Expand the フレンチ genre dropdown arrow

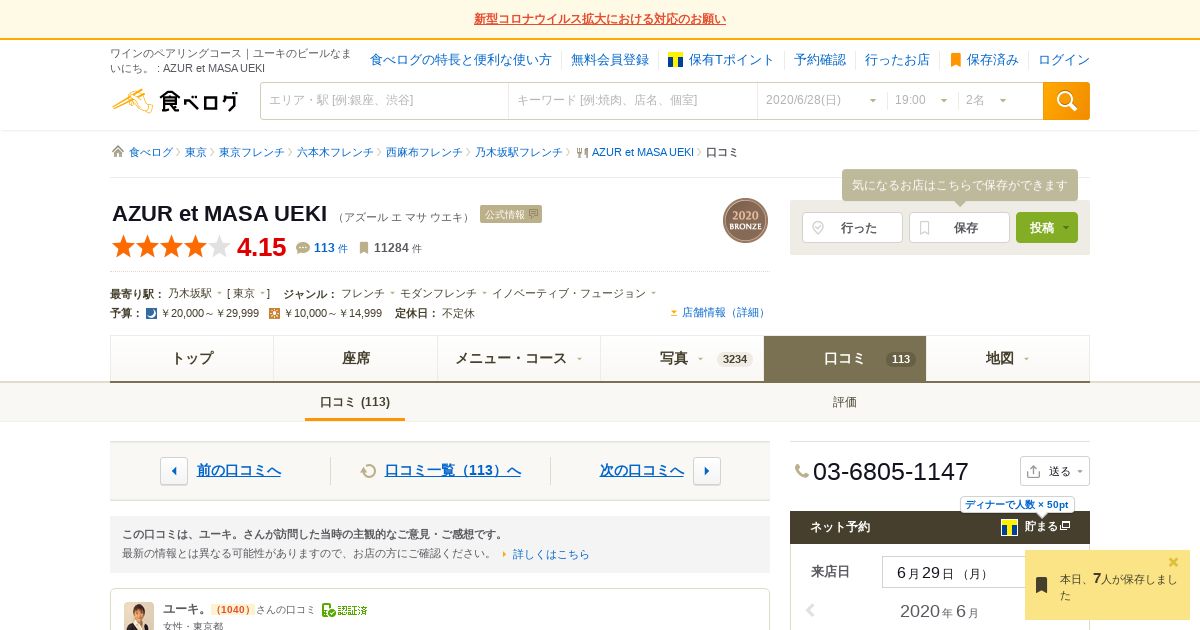392,293
